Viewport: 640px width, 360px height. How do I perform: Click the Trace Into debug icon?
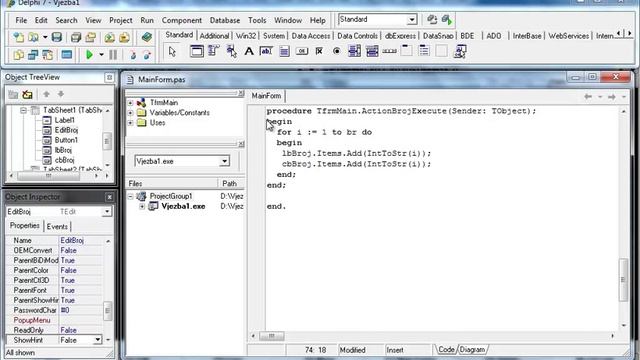132,55
